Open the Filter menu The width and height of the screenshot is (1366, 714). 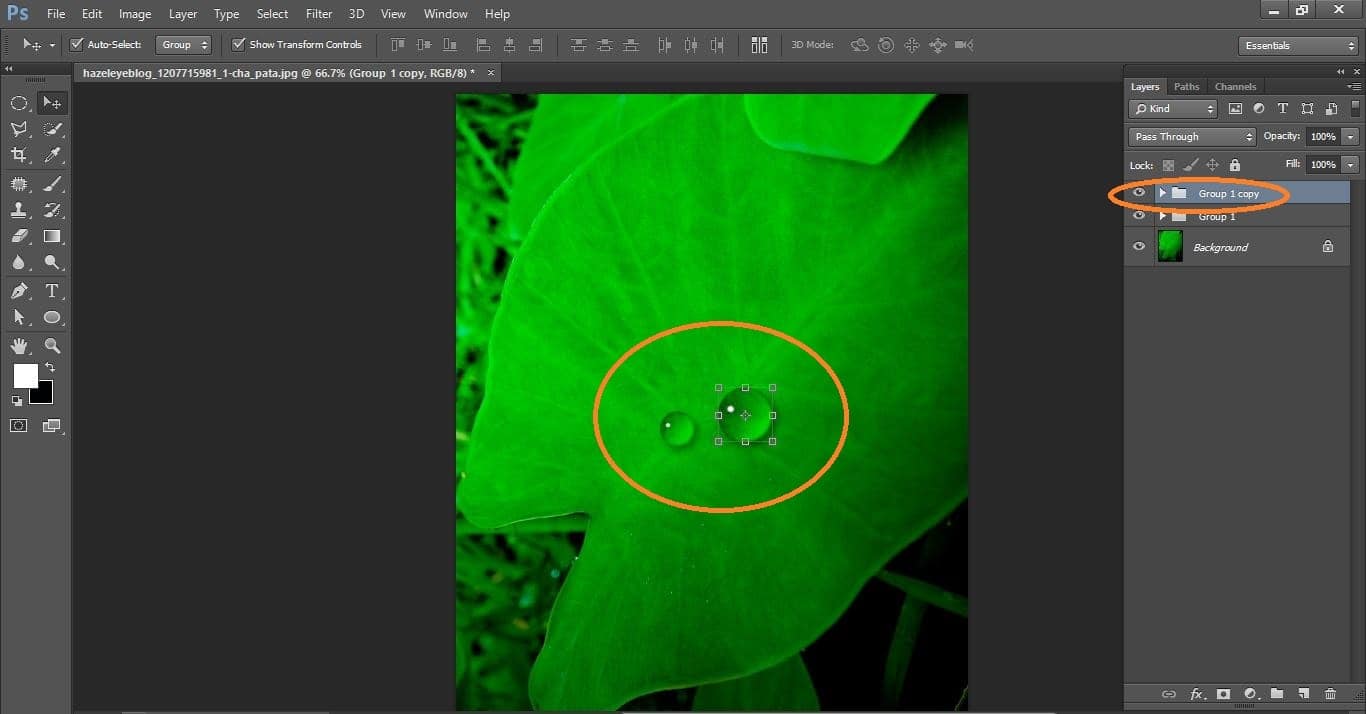[318, 13]
